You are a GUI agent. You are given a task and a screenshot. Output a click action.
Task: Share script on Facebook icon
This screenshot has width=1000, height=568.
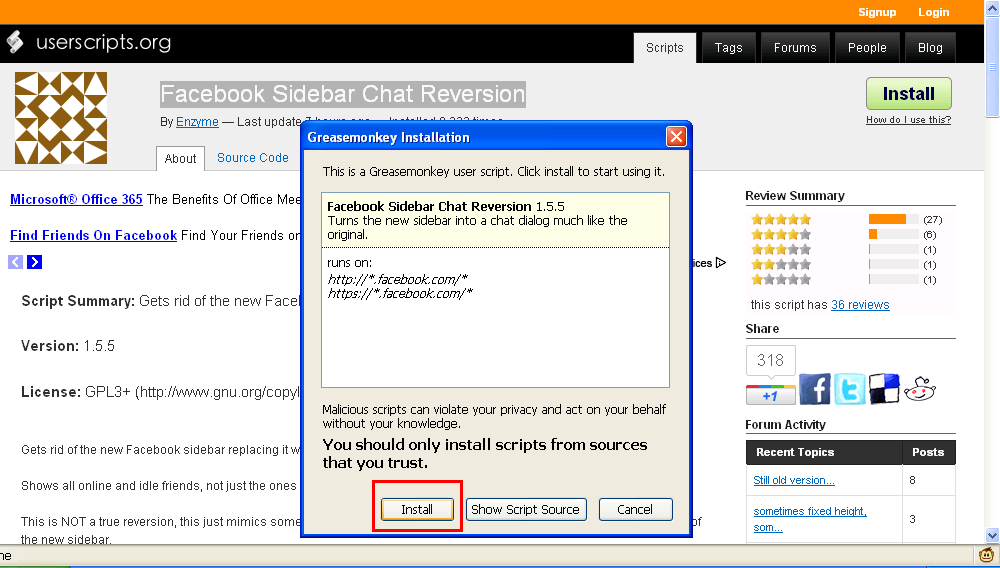[x=814, y=389]
